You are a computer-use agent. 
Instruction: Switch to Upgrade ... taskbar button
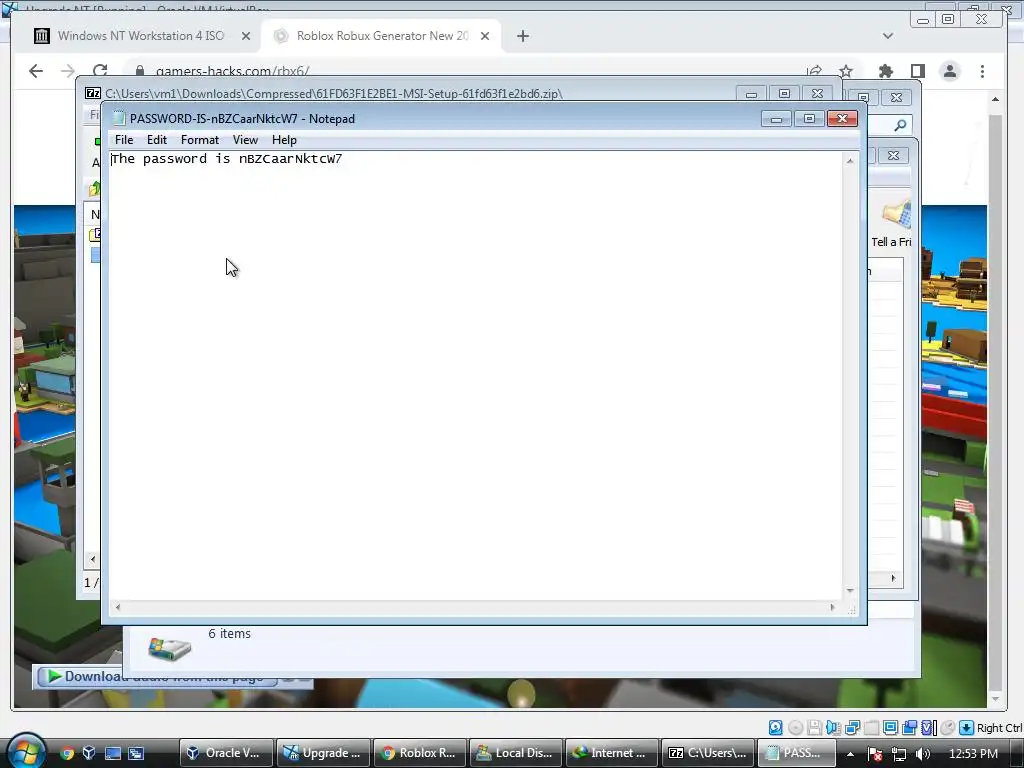click(x=323, y=753)
